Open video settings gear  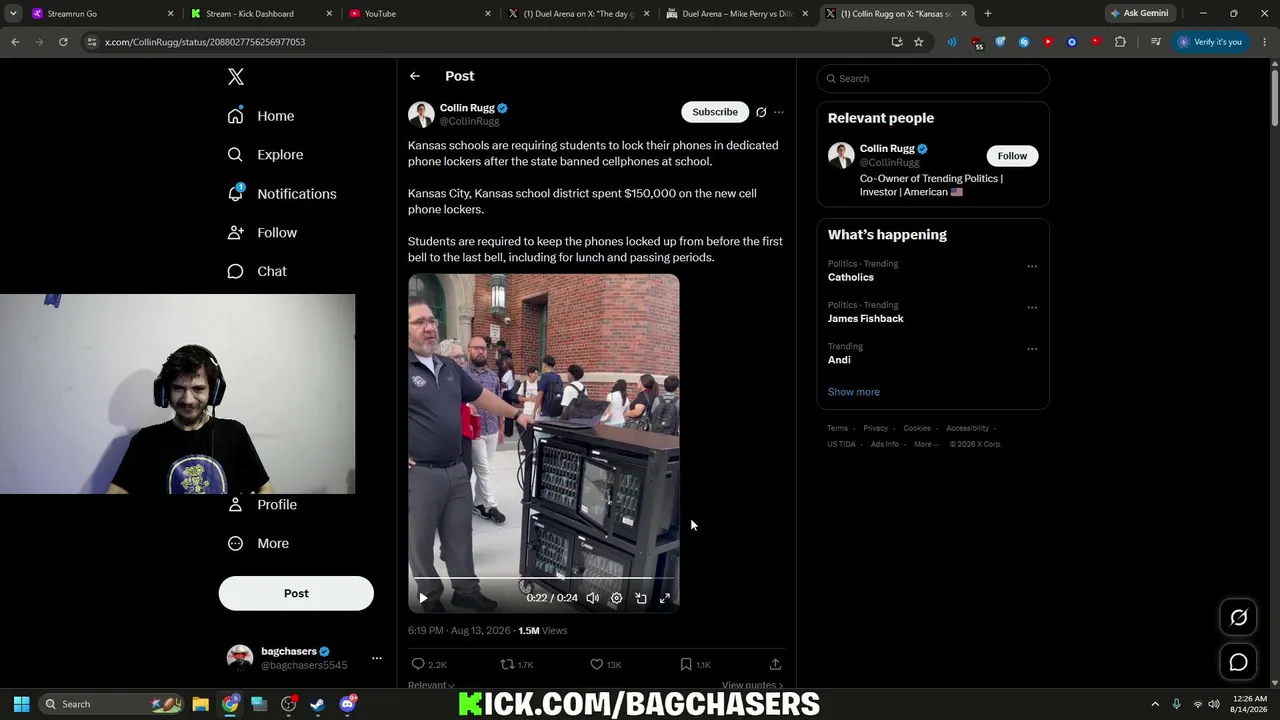(617, 598)
